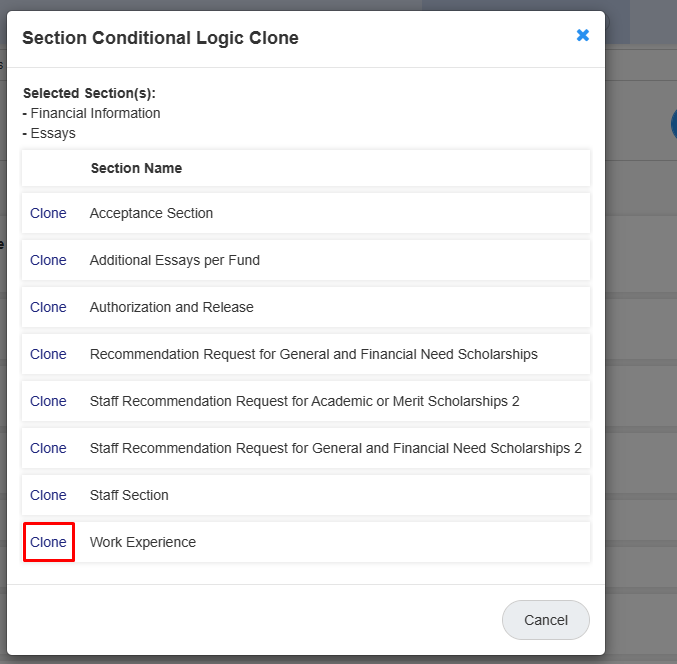The width and height of the screenshot is (677, 664).
Task: Click Clone next to Staff Section
Action: click(x=48, y=495)
